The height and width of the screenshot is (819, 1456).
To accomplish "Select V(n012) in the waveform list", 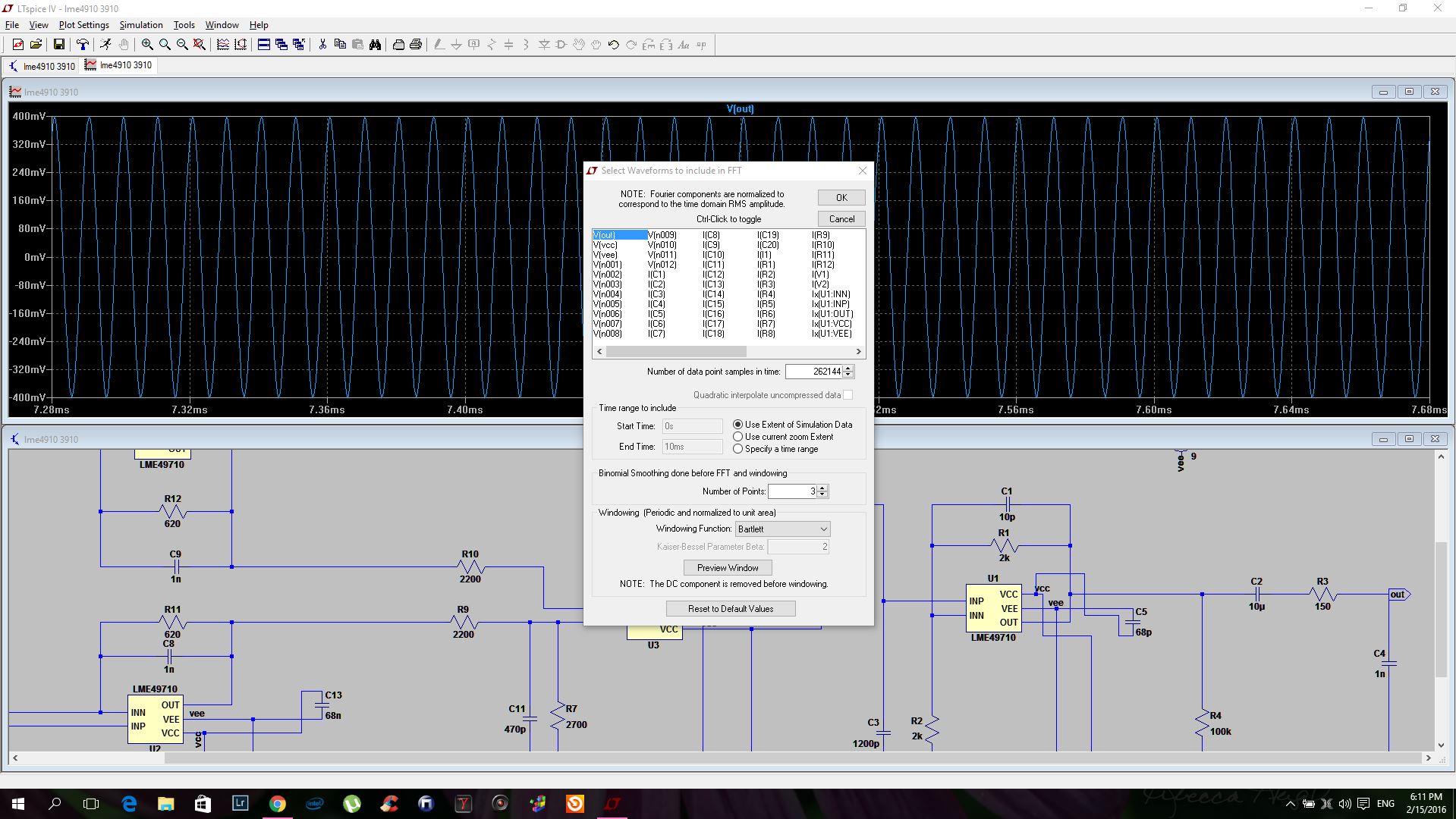I will click(662, 265).
